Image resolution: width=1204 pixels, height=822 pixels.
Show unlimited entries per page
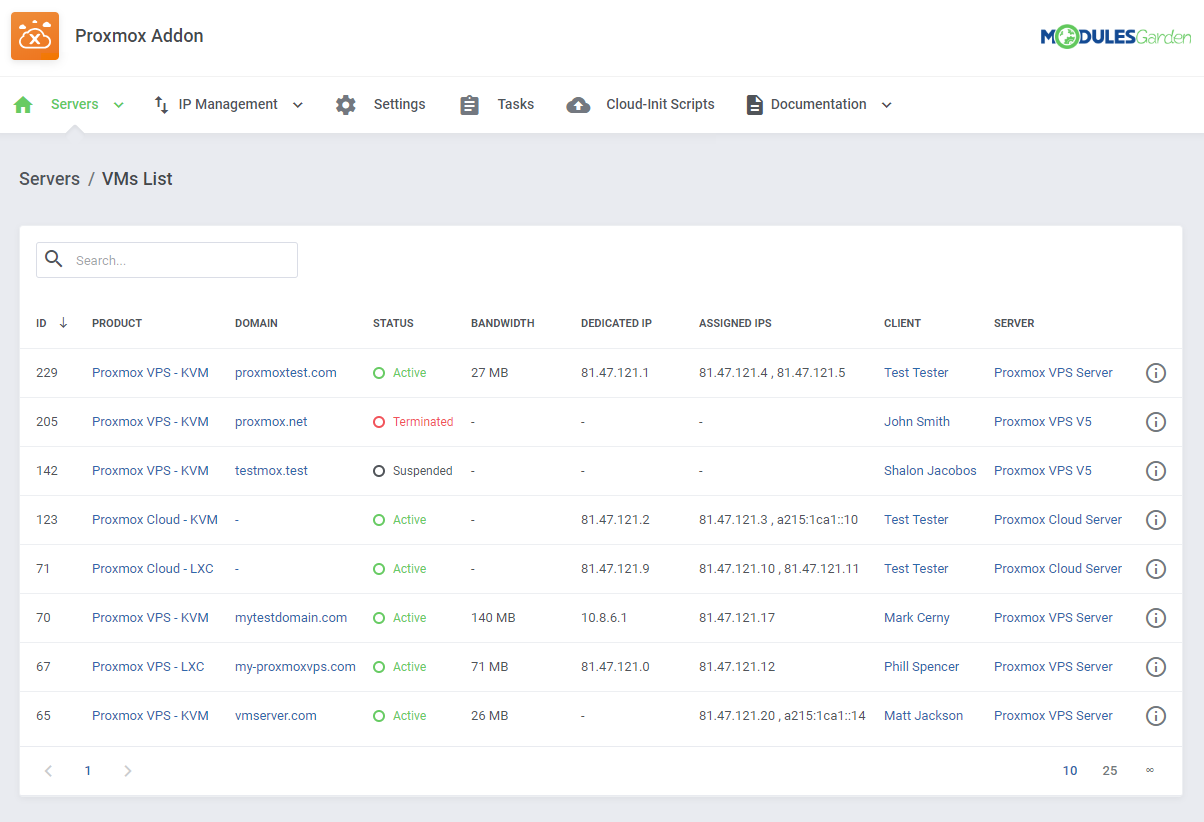[1150, 771]
